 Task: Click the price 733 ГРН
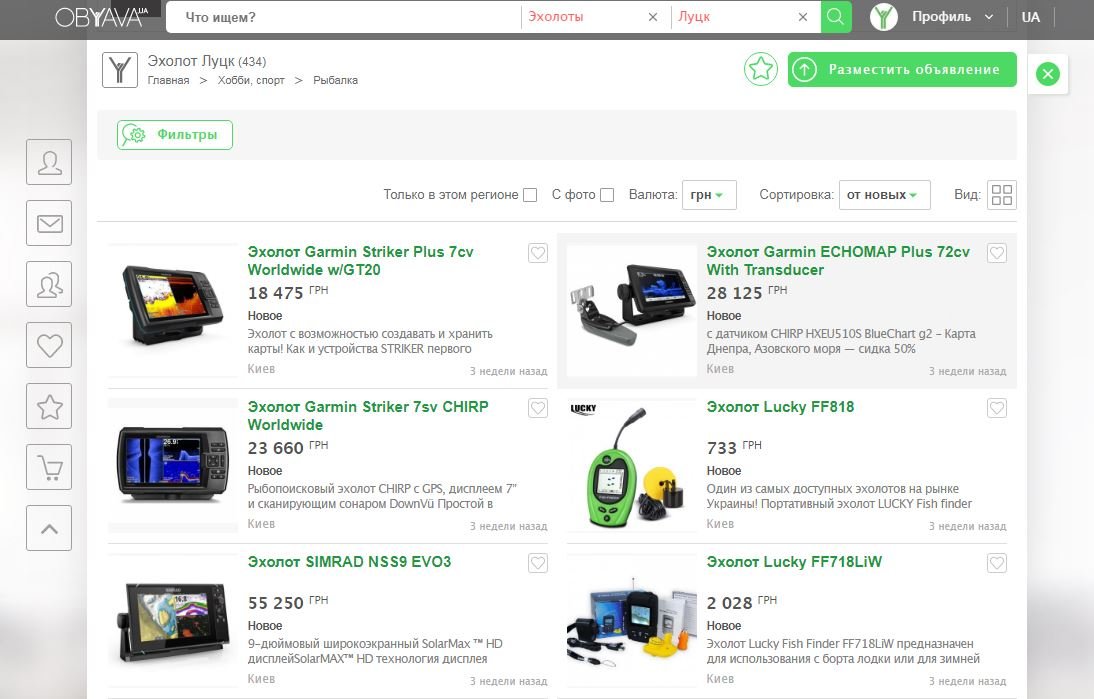click(734, 447)
